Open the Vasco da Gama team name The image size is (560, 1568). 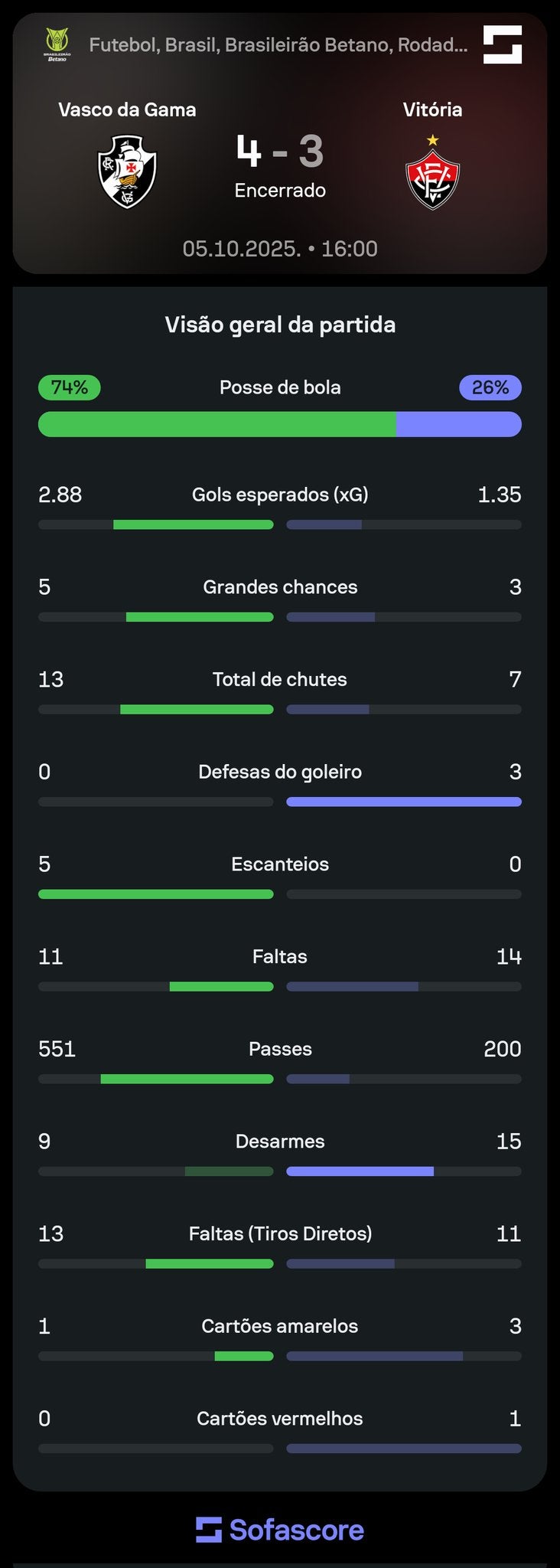[x=127, y=109]
